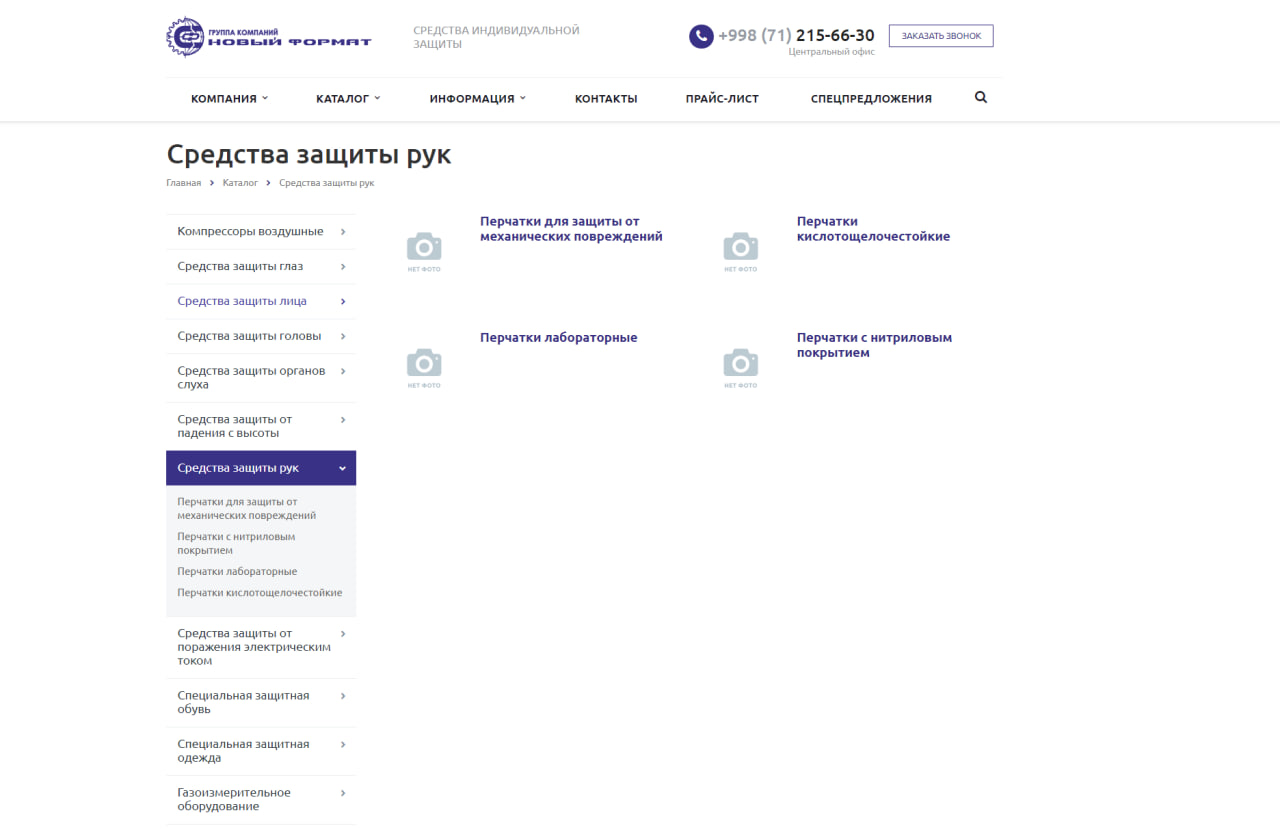
Task: Click placeholder photo for Перчатки с нитриловым покрытием
Action: click(x=741, y=368)
